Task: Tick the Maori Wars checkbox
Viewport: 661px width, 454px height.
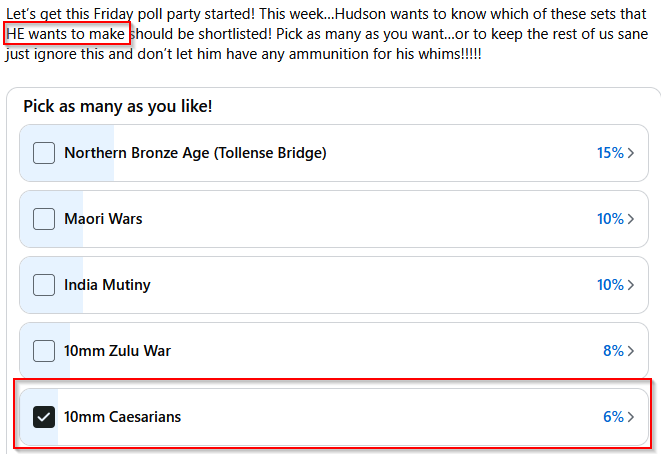Action: tap(44, 219)
